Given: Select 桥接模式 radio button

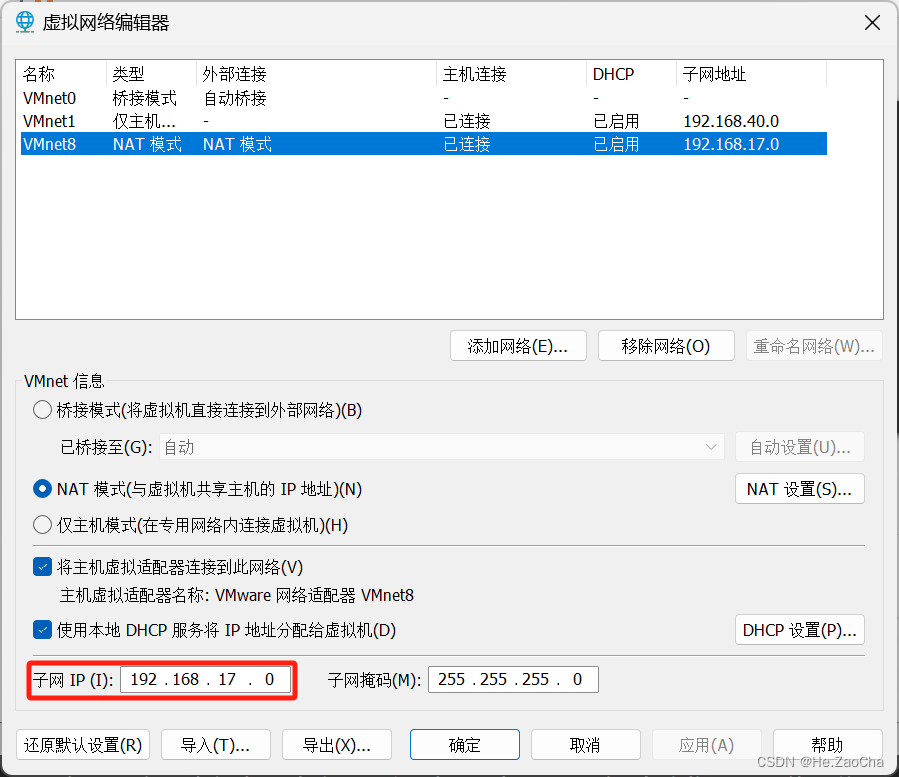Looking at the screenshot, I should [x=42, y=410].
